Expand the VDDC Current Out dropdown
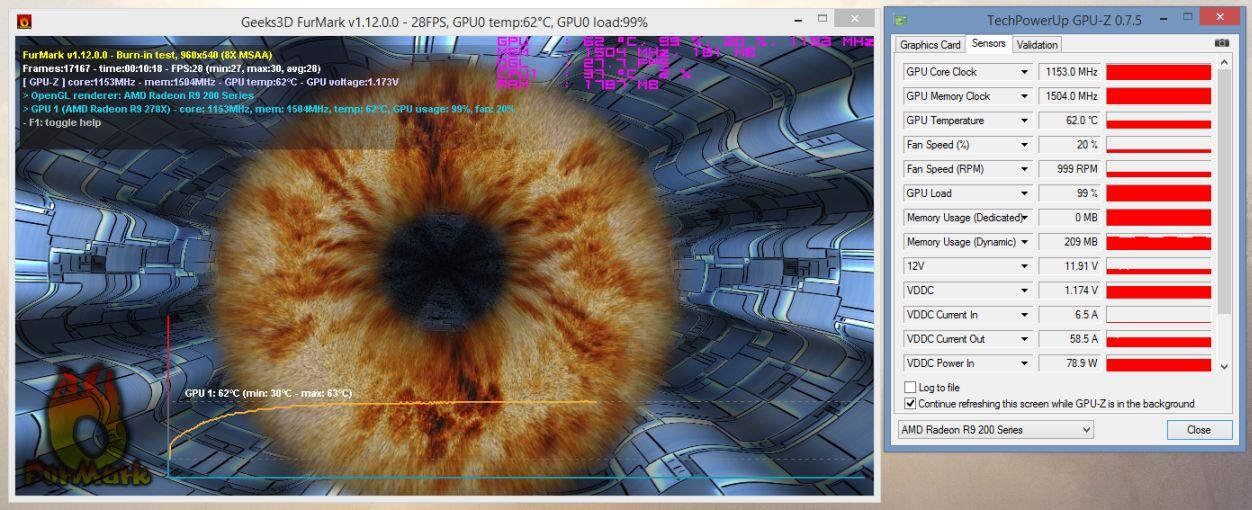The image size is (1252, 510). (x=1024, y=339)
